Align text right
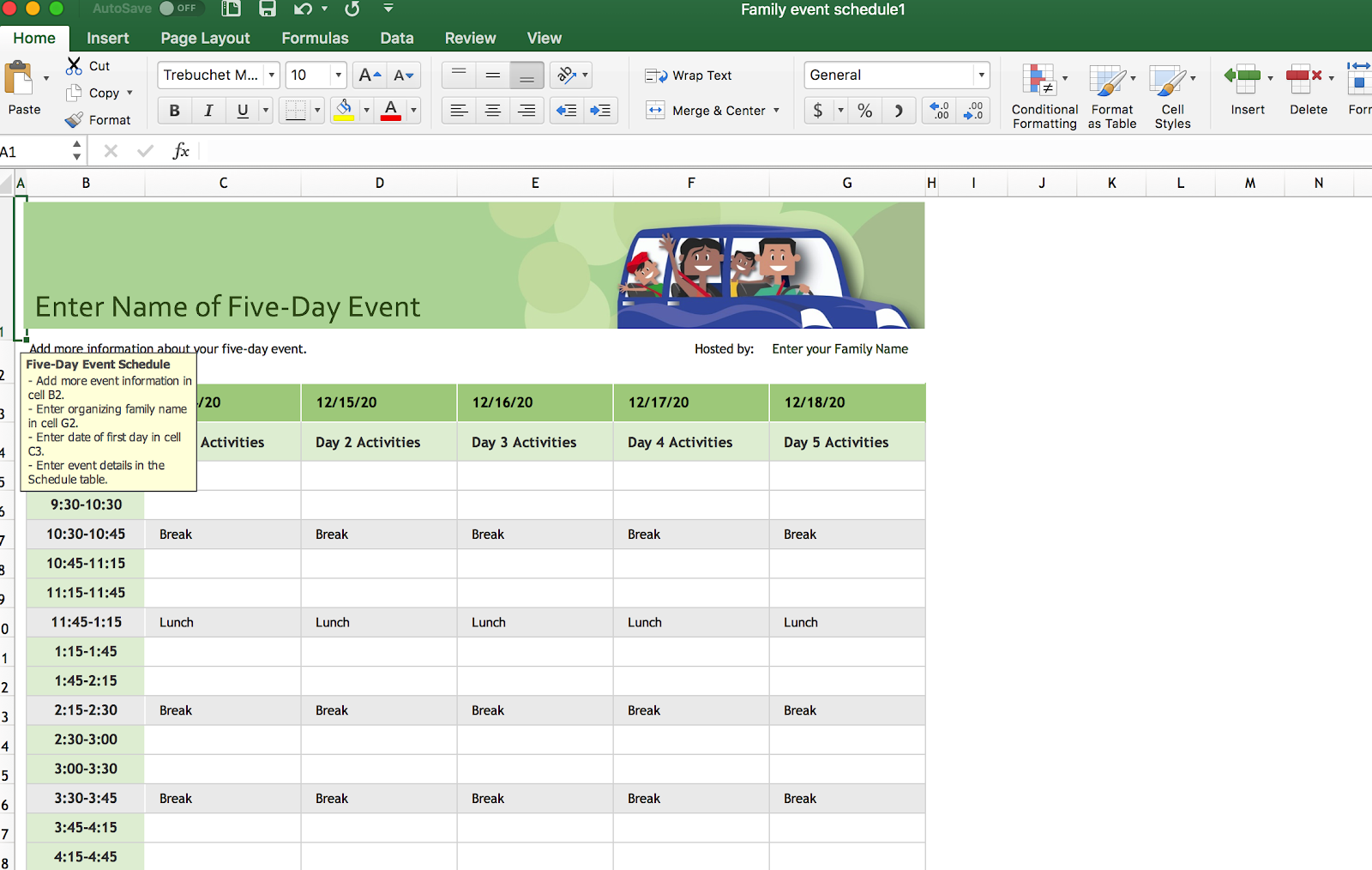Viewport: 1372px width, 870px height. coord(527,111)
